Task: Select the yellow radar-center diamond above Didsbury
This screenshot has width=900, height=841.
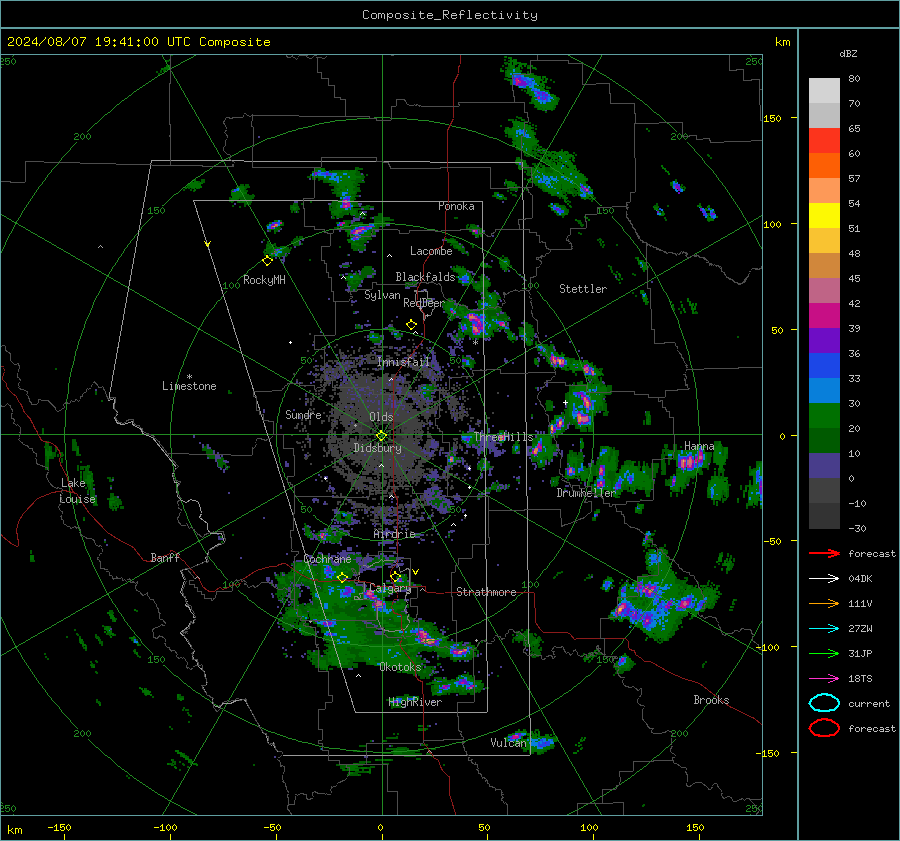Action: tap(381, 436)
